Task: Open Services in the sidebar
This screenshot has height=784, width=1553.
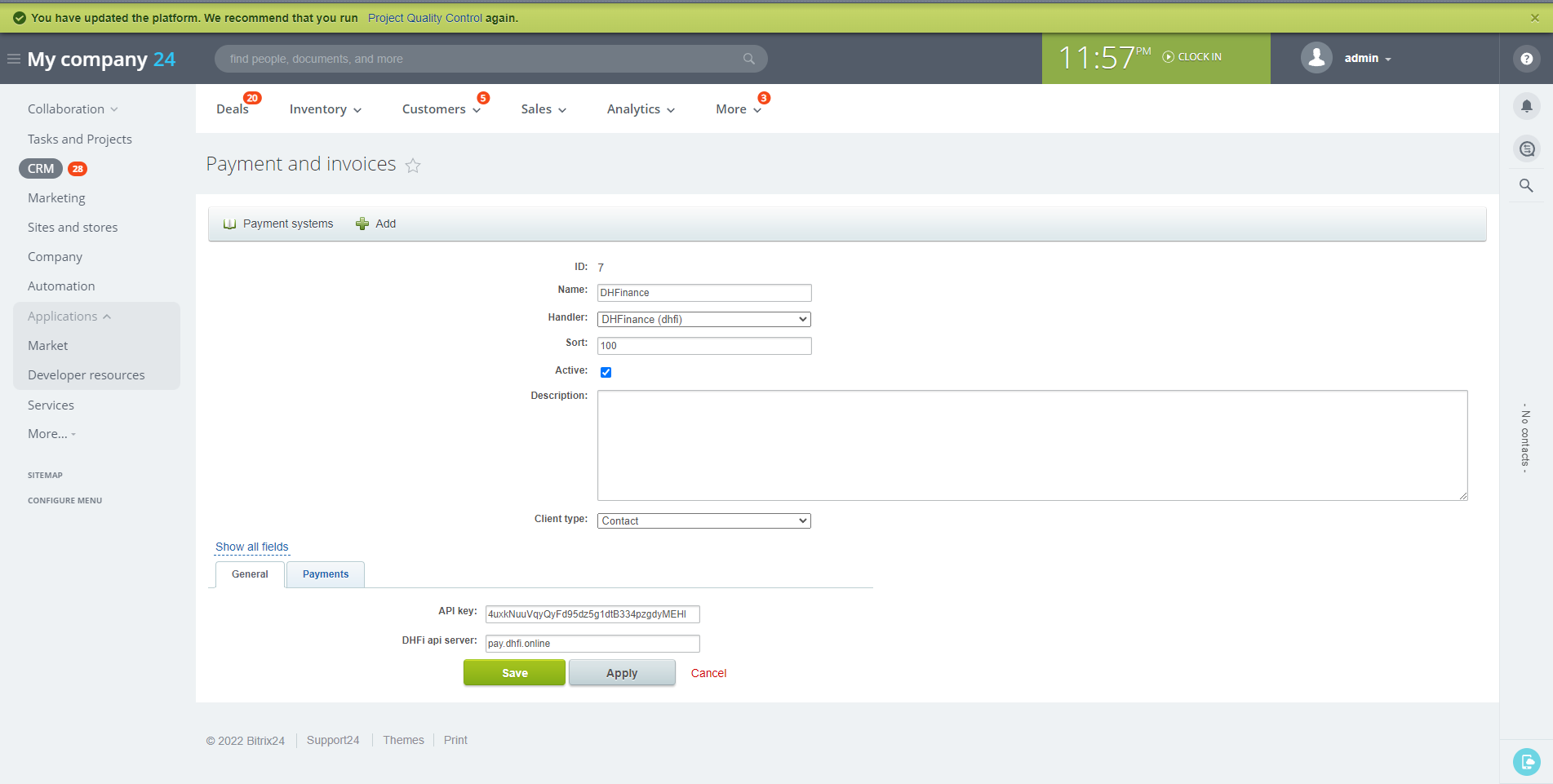Action: coord(51,405)
